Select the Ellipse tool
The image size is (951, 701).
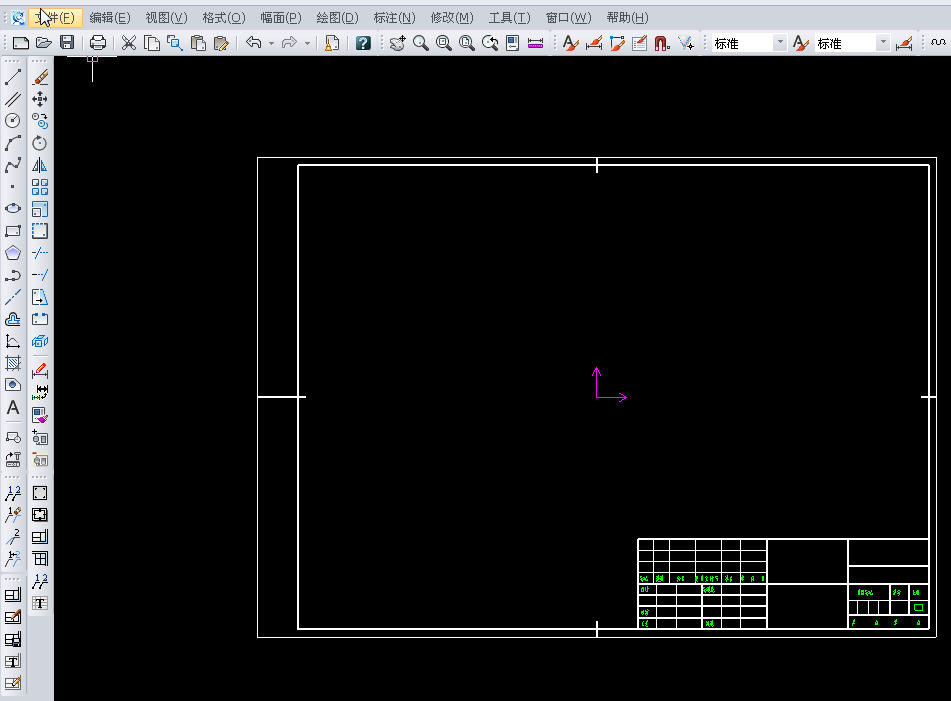[x=13, y=209]
